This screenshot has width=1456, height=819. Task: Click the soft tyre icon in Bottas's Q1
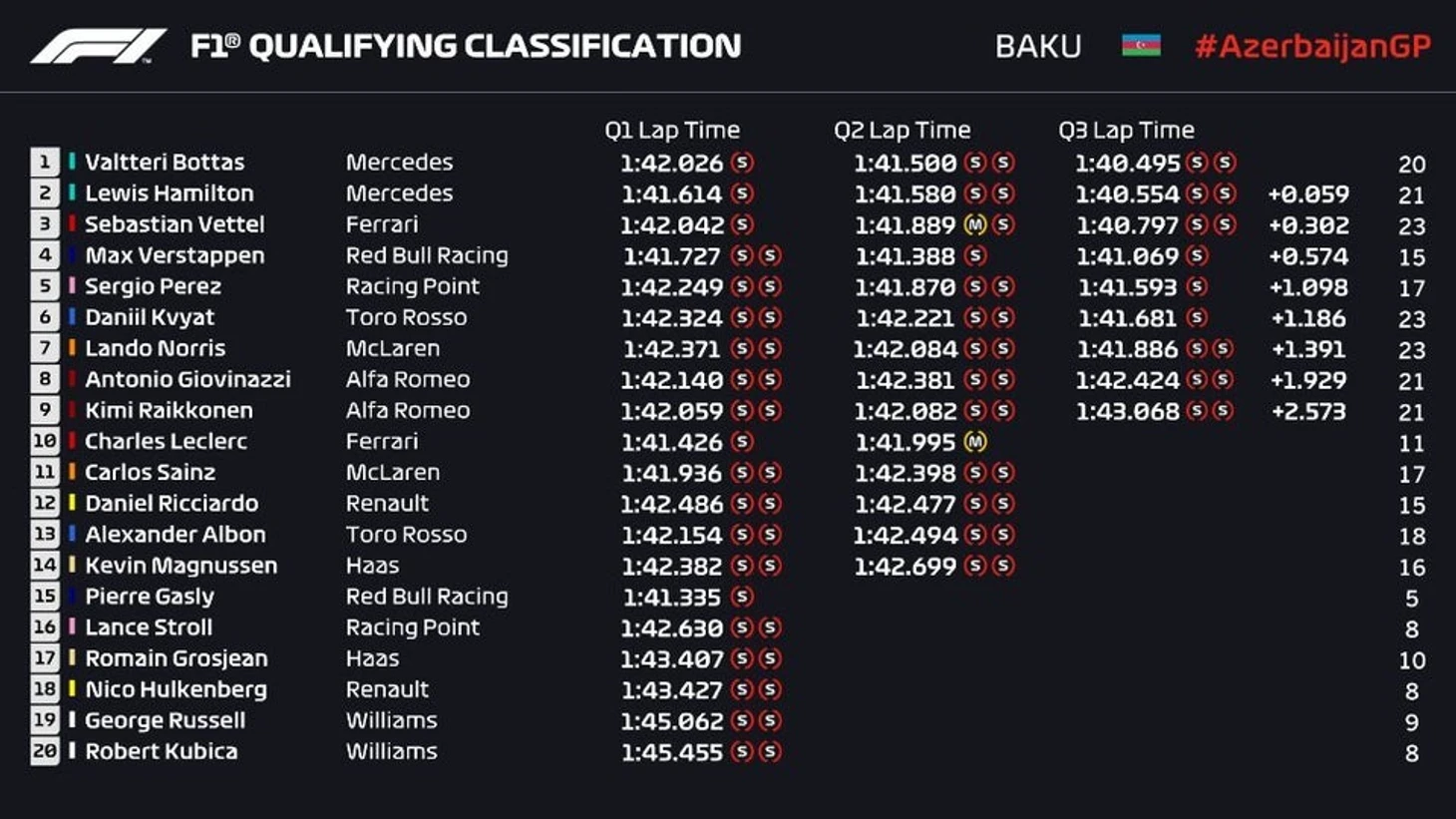[742, 163]
